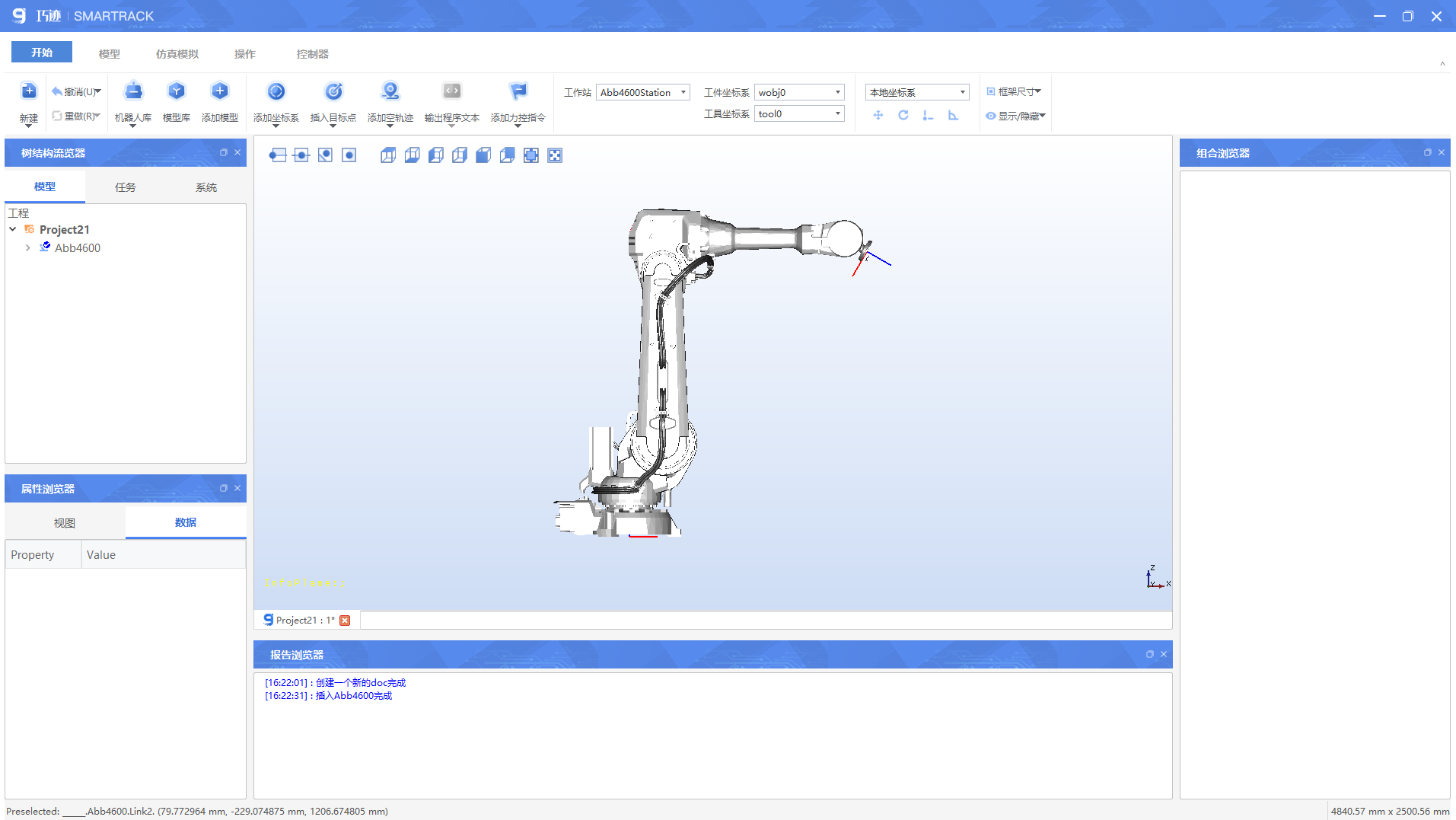The image size is (1456, 820).
Task: Click the first point-line snap mode icon
Action: [278, 155]
